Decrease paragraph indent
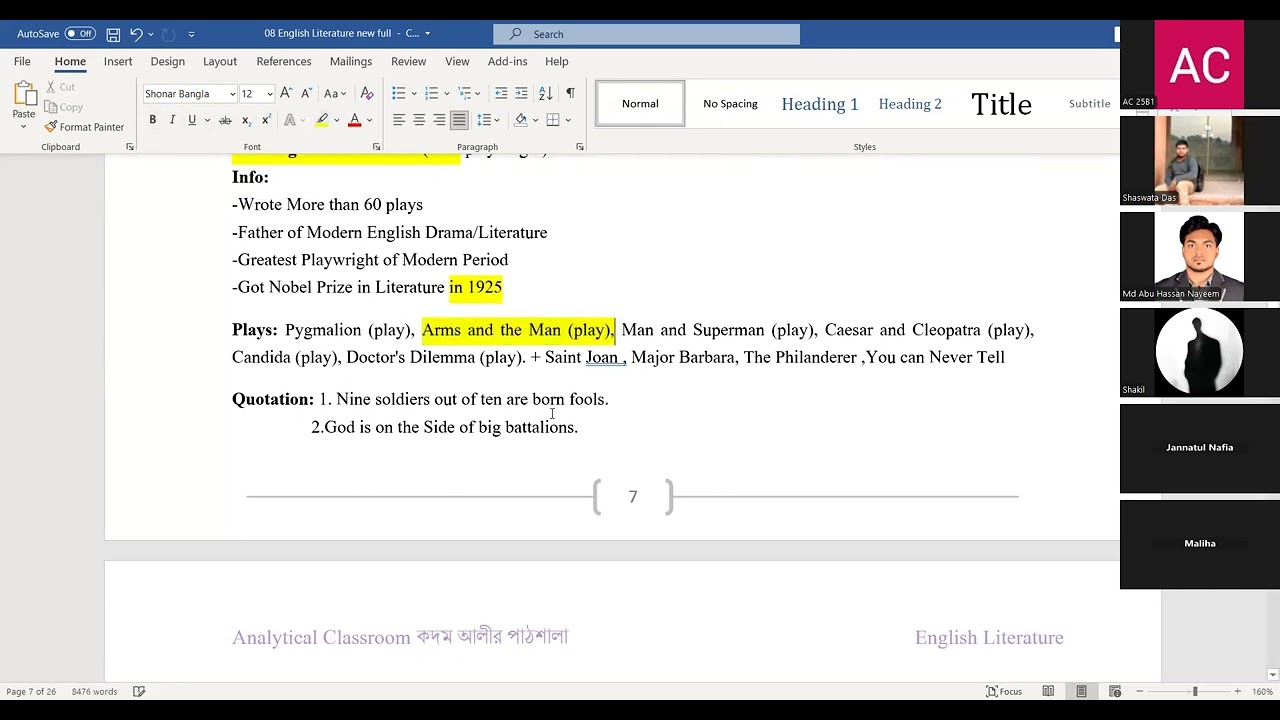 click(x=501, y=93)
